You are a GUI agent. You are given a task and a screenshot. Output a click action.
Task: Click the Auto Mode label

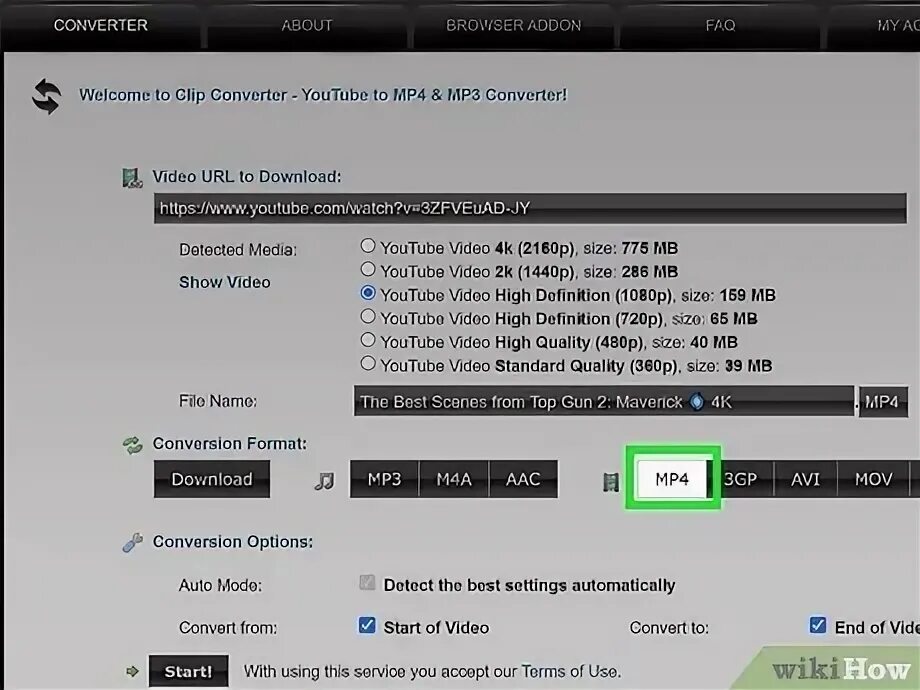coord(220,586)
